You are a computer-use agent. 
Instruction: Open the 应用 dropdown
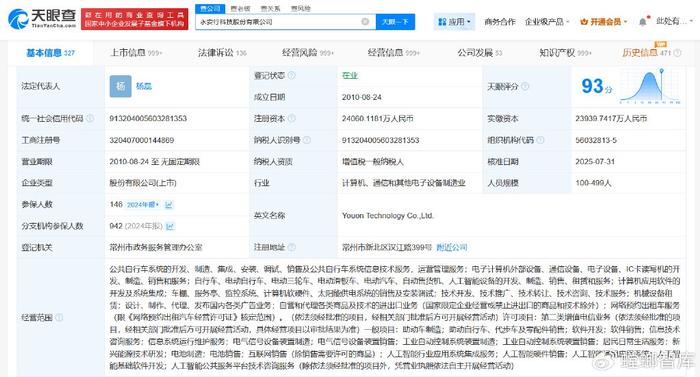[x=454, y=21]
